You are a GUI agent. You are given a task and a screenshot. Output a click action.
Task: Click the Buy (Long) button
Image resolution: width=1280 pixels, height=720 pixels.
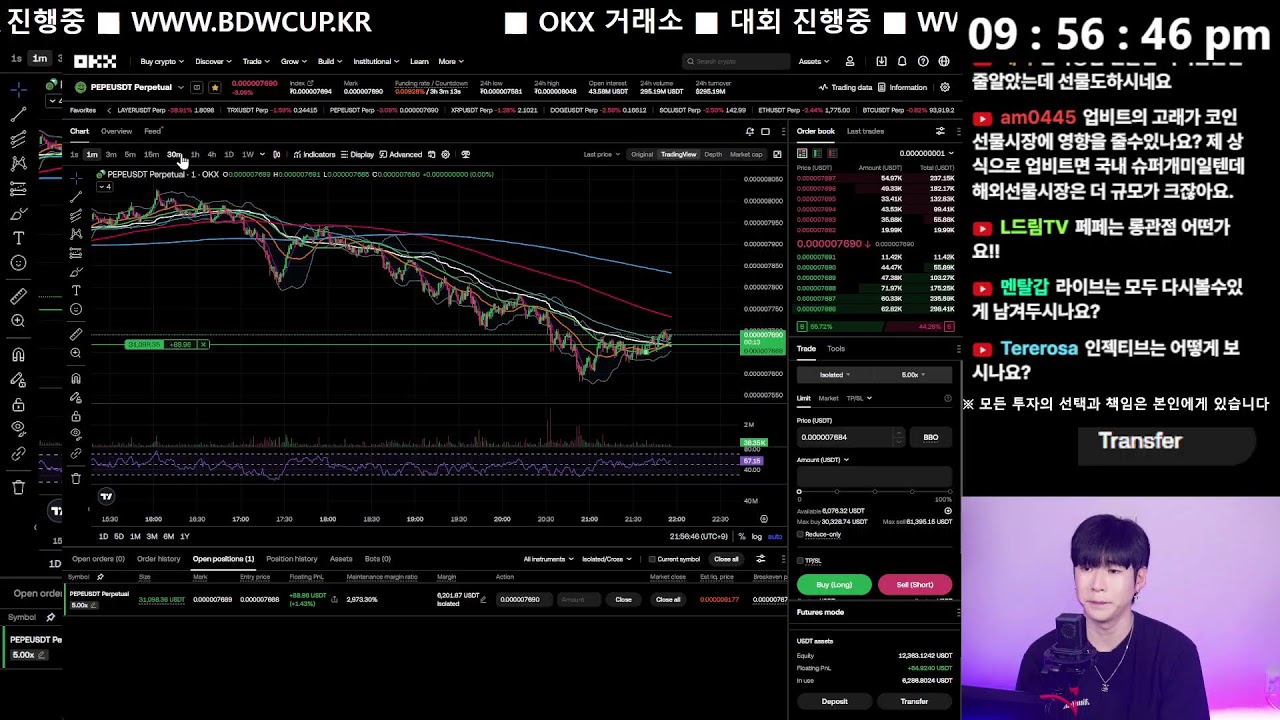click(834, 584)
